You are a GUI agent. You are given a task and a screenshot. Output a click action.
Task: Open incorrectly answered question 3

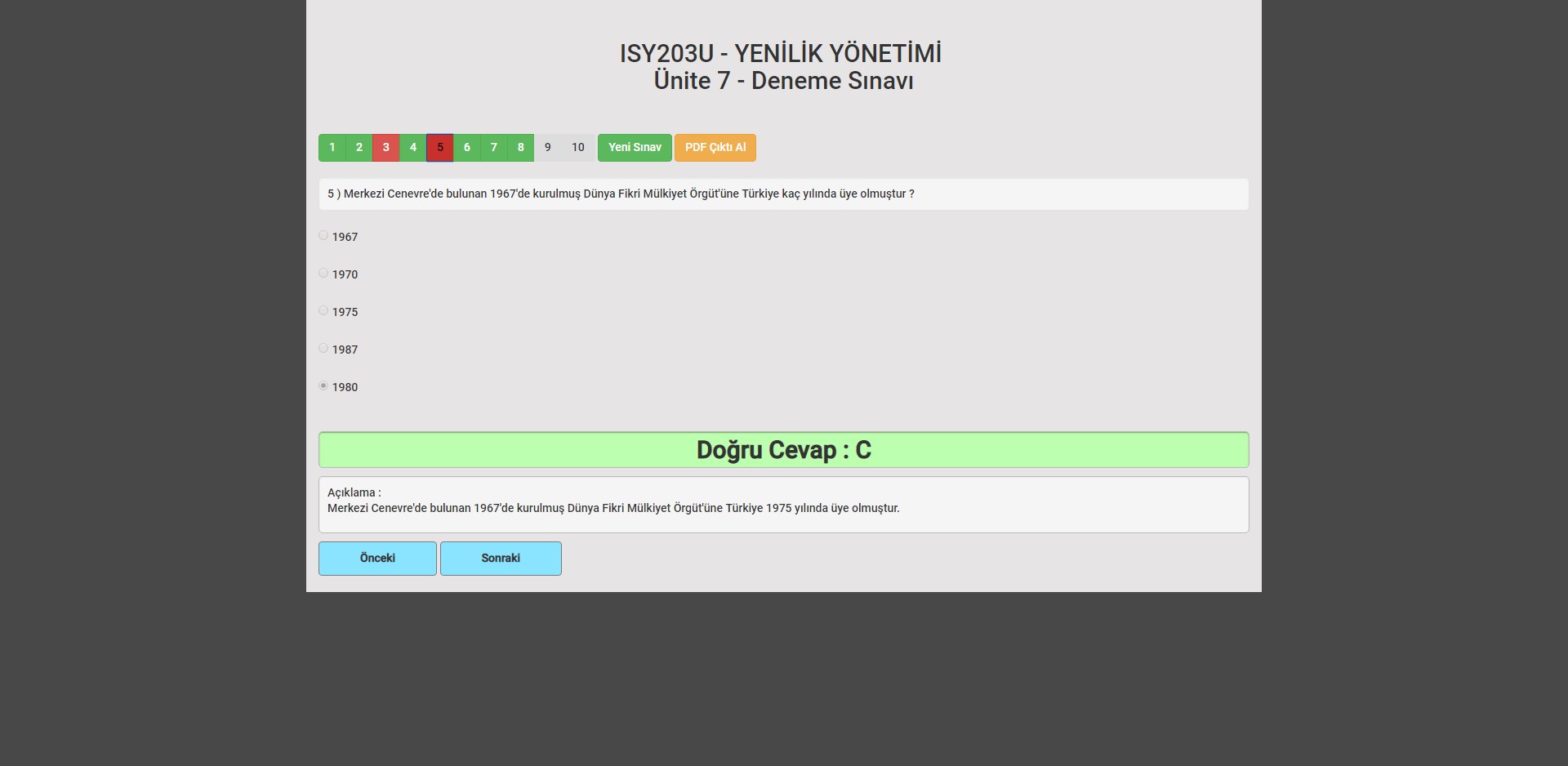(385, 148)
